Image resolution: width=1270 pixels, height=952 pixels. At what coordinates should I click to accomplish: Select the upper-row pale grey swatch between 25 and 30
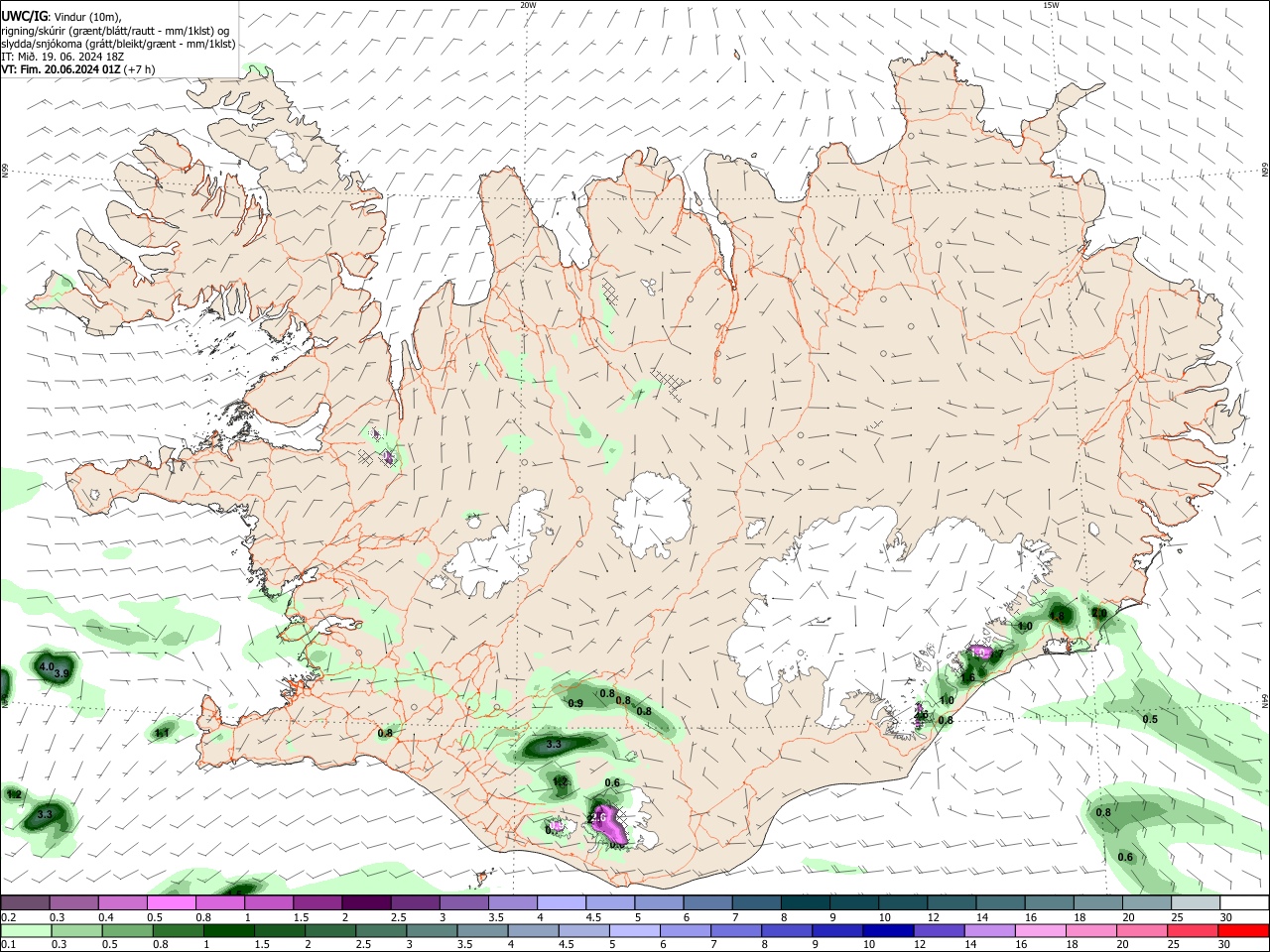pyautogui.click(x=1197, y=903)
